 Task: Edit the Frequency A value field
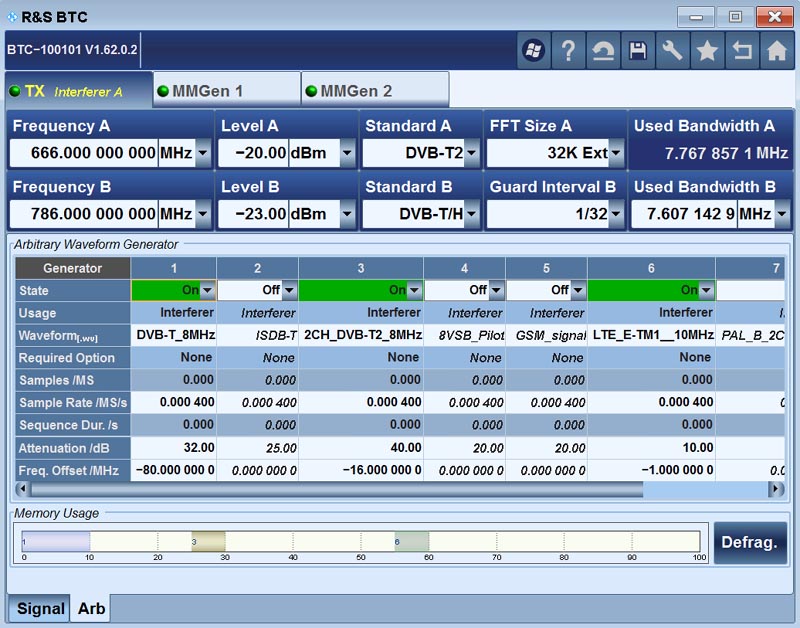(x=84, y=153)
